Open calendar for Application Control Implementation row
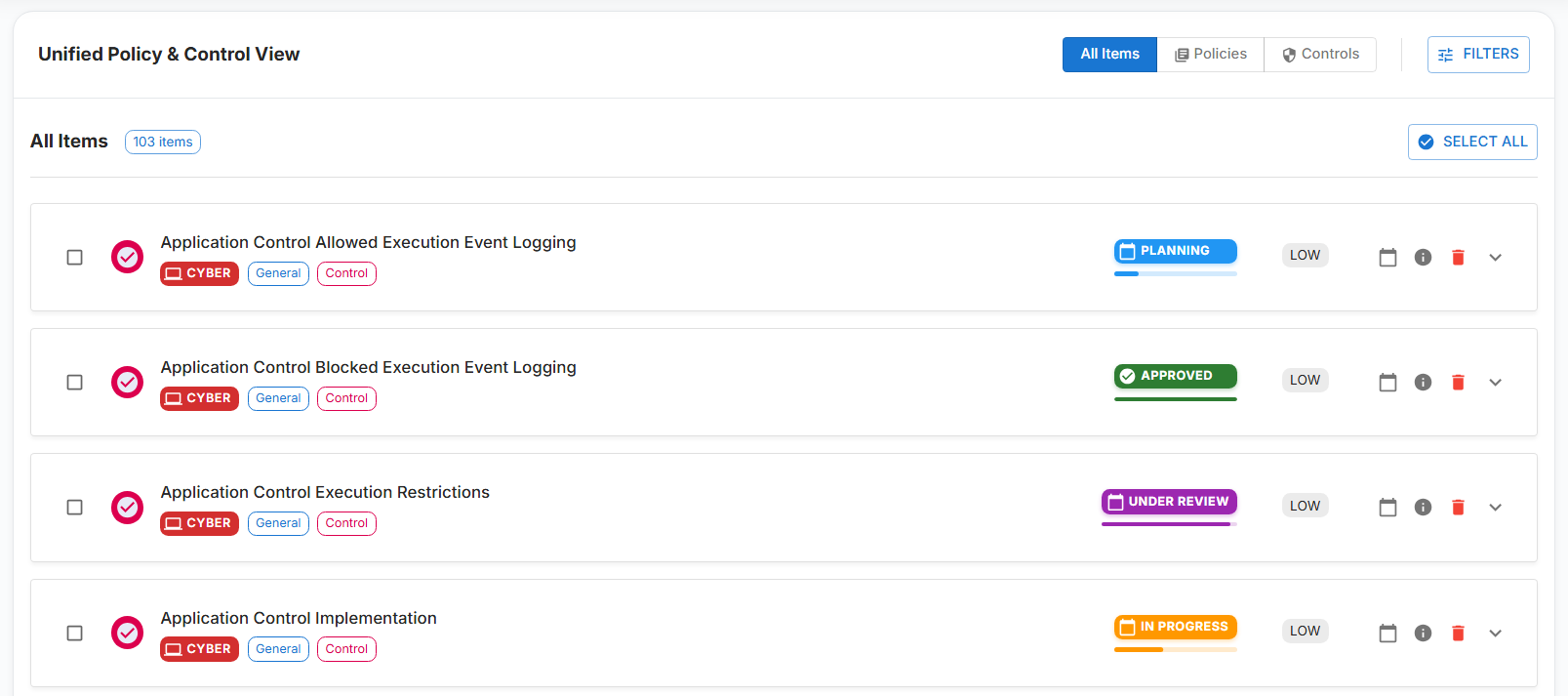The width and height of the screenshot is (1568, 696). point(1387,634)
